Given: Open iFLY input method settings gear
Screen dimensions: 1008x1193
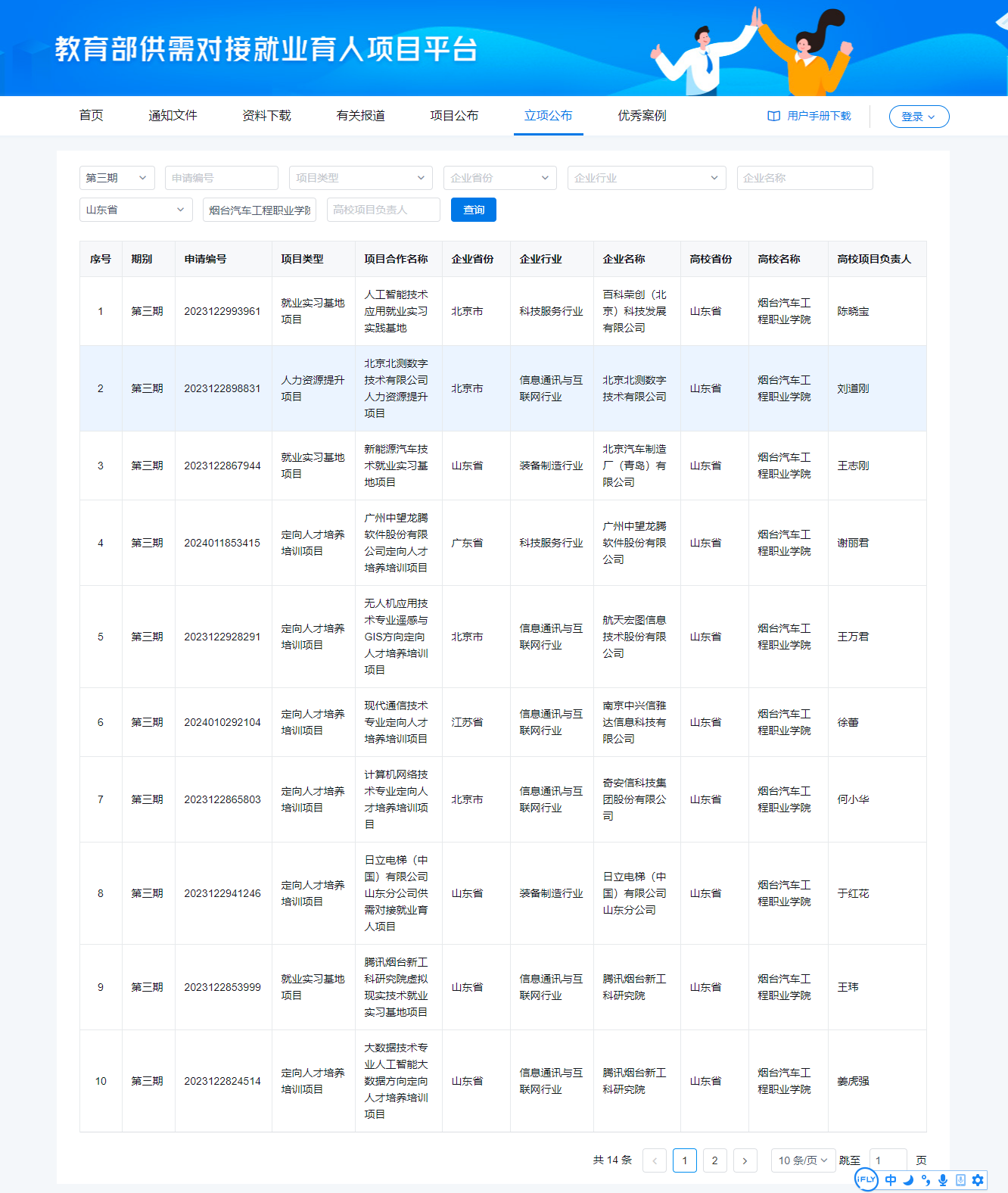Looking at the screenshot, I should pyautogui.click(x=978, y=1180).
